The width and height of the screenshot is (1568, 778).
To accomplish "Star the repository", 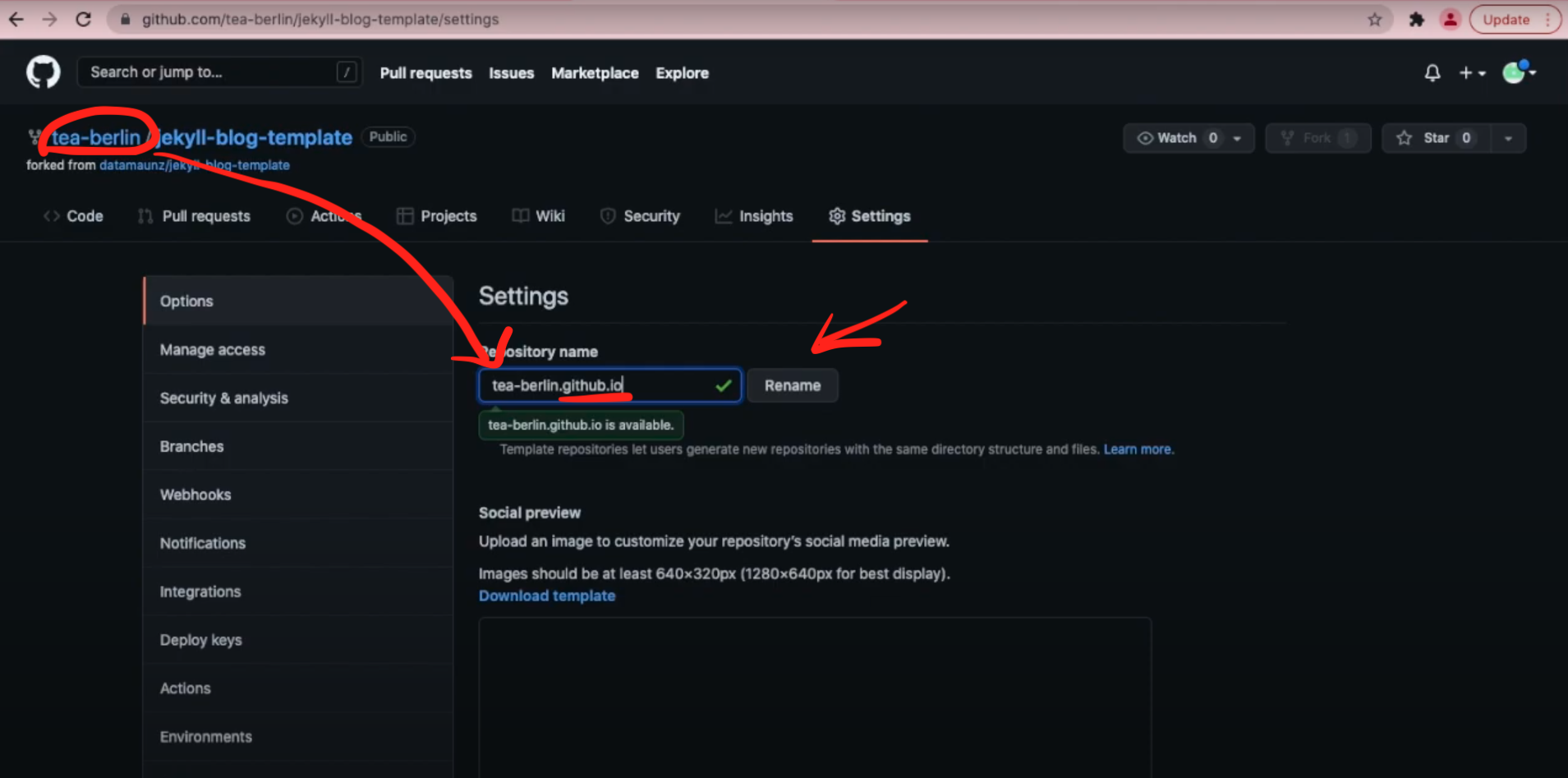I will pos(1436,138).
